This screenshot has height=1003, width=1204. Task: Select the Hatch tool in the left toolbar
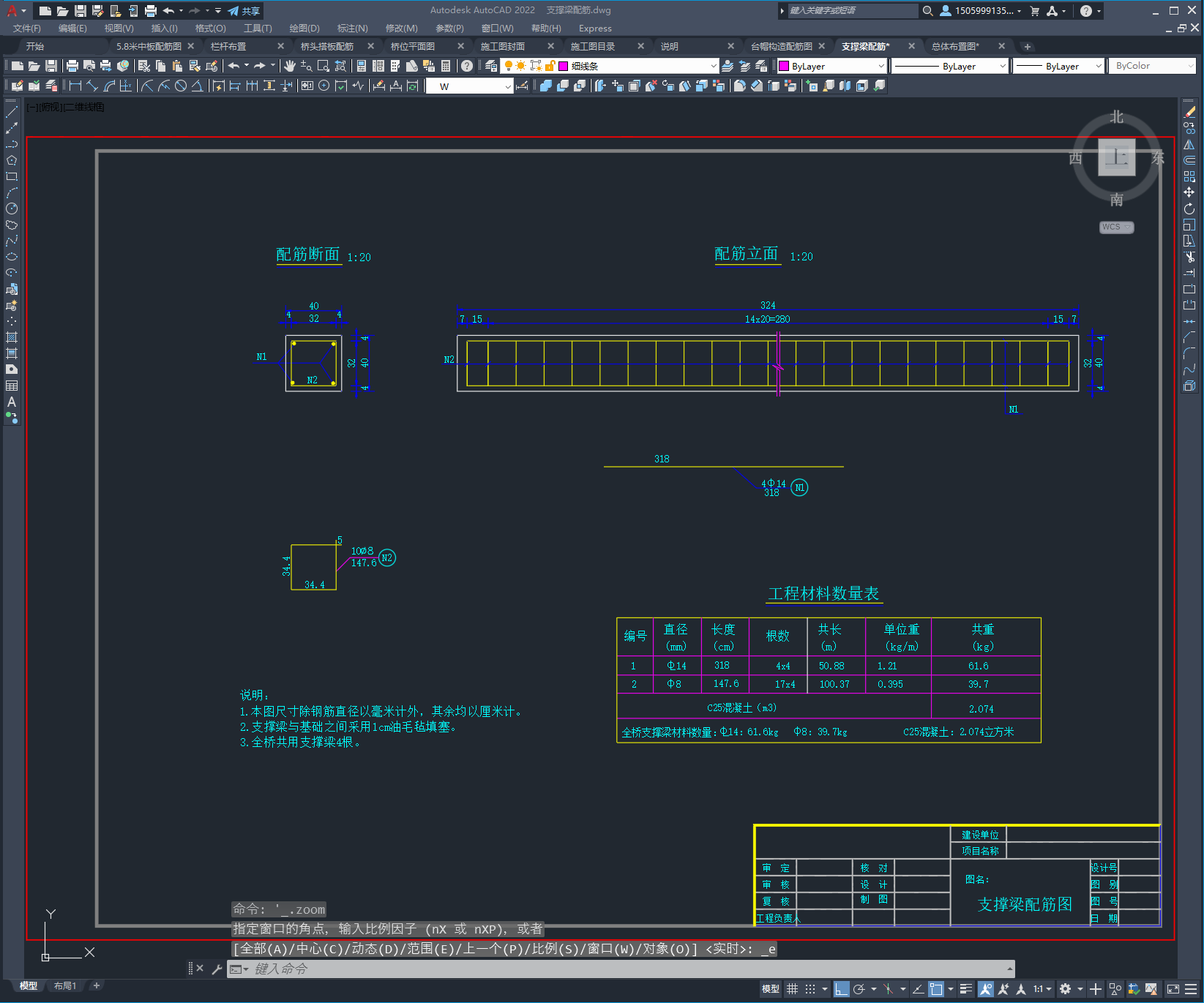(x=12, y=337)
